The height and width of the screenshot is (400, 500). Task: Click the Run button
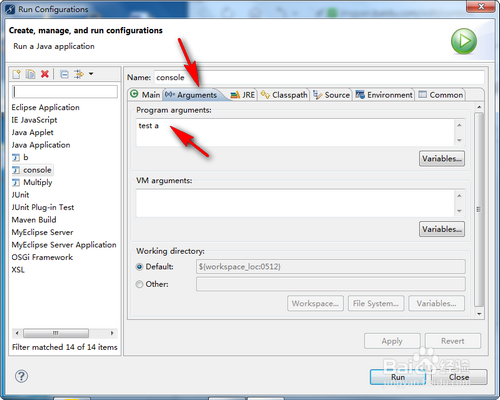[x=398, y=377]
